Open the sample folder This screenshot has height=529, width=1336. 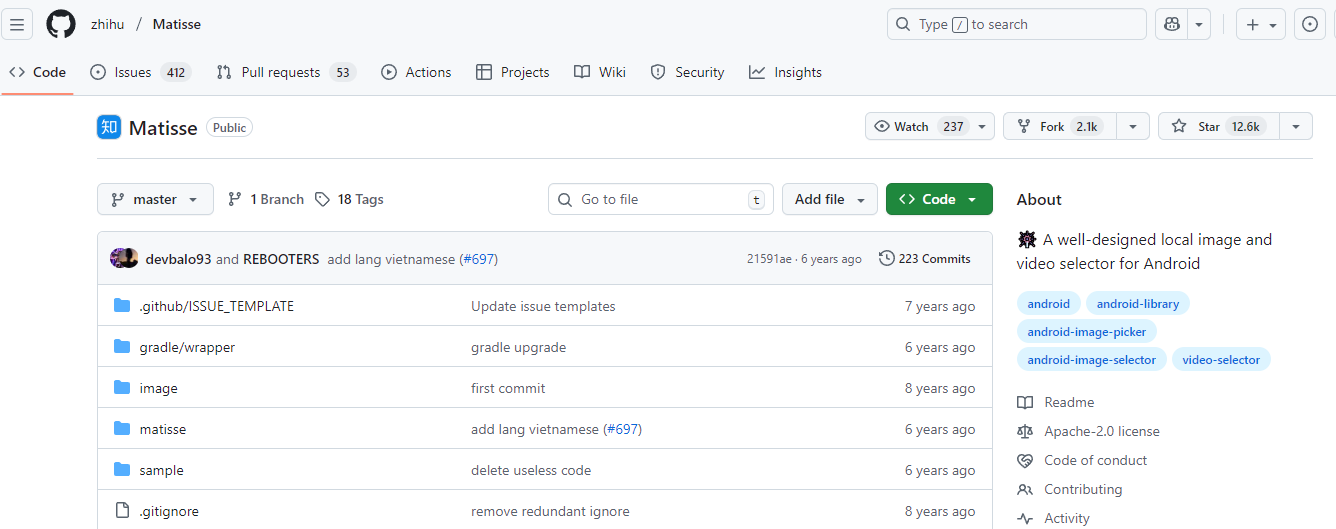click(162, 470)
